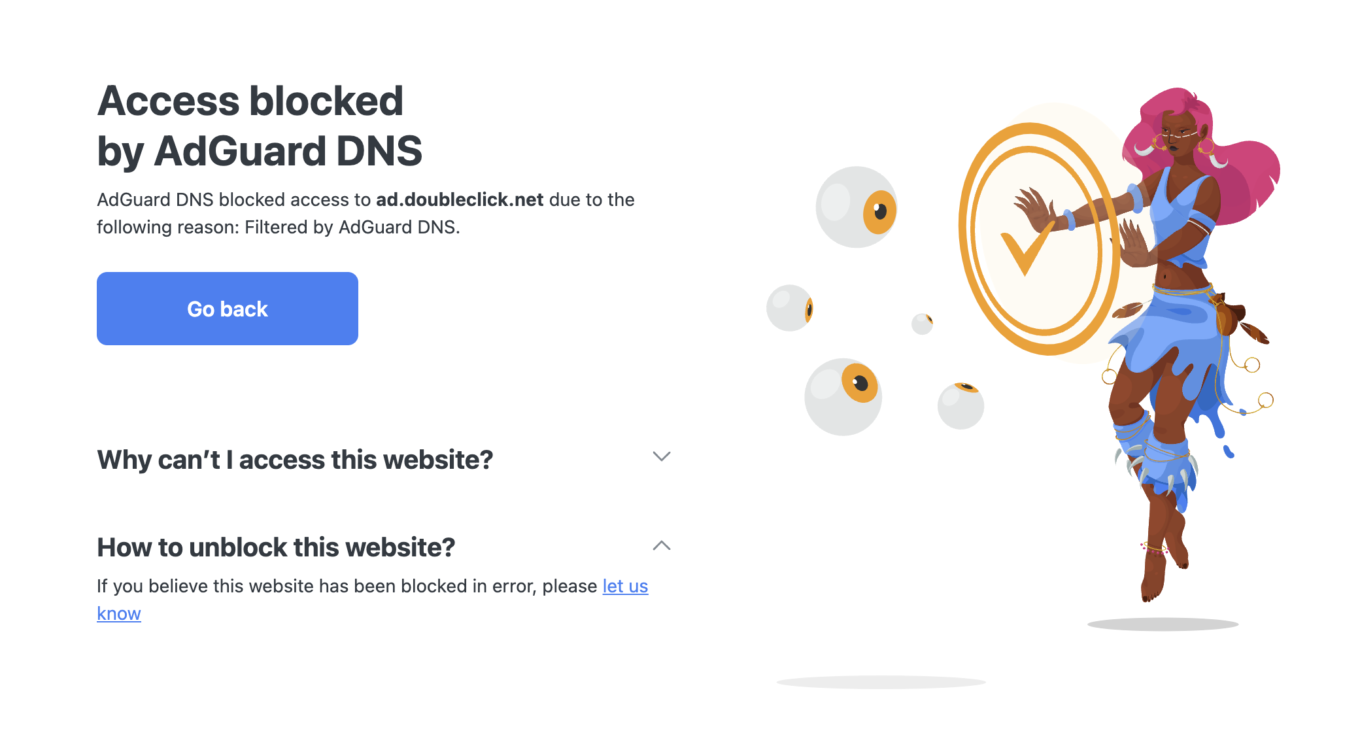Click the up chevron beside "How to unblock this website?"
Image resolution: width=1360 pixels, height=748 pixels.
660,546
